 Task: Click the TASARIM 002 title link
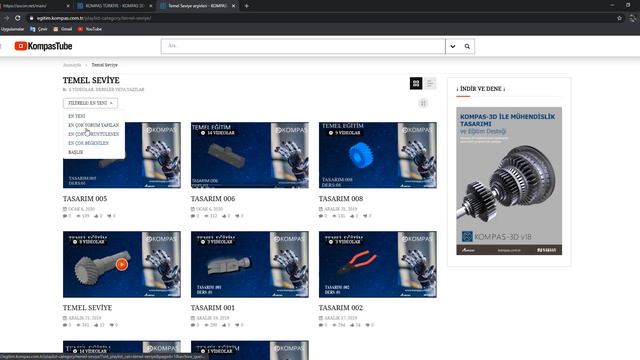pos(341,308)
